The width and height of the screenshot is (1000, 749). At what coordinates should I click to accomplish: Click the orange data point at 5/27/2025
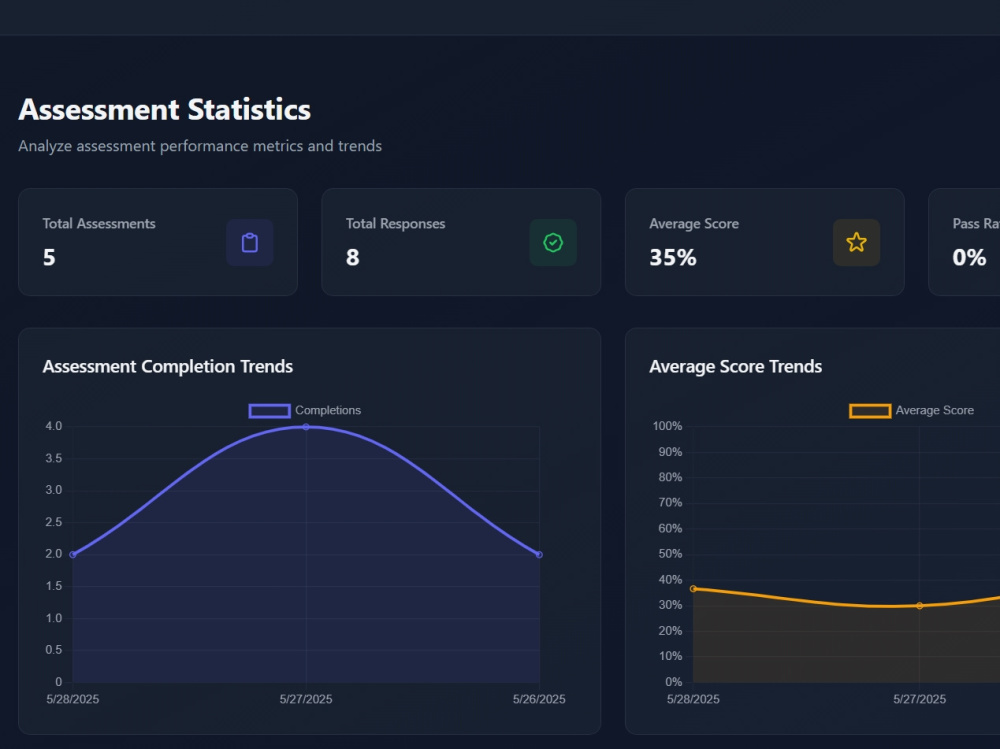(919, 605)
